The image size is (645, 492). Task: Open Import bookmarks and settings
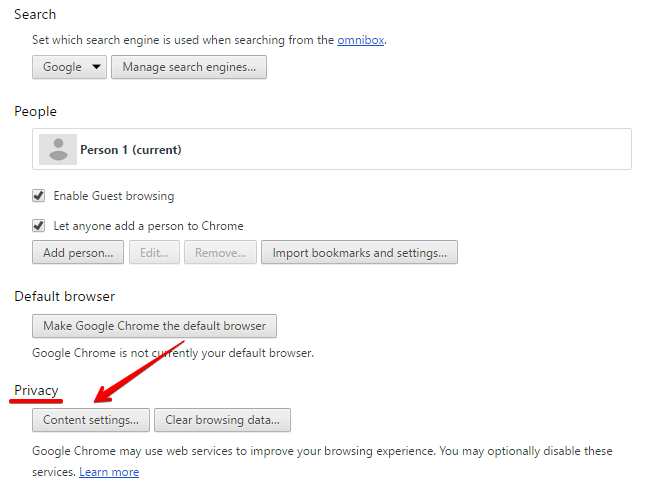coord(360,253)
